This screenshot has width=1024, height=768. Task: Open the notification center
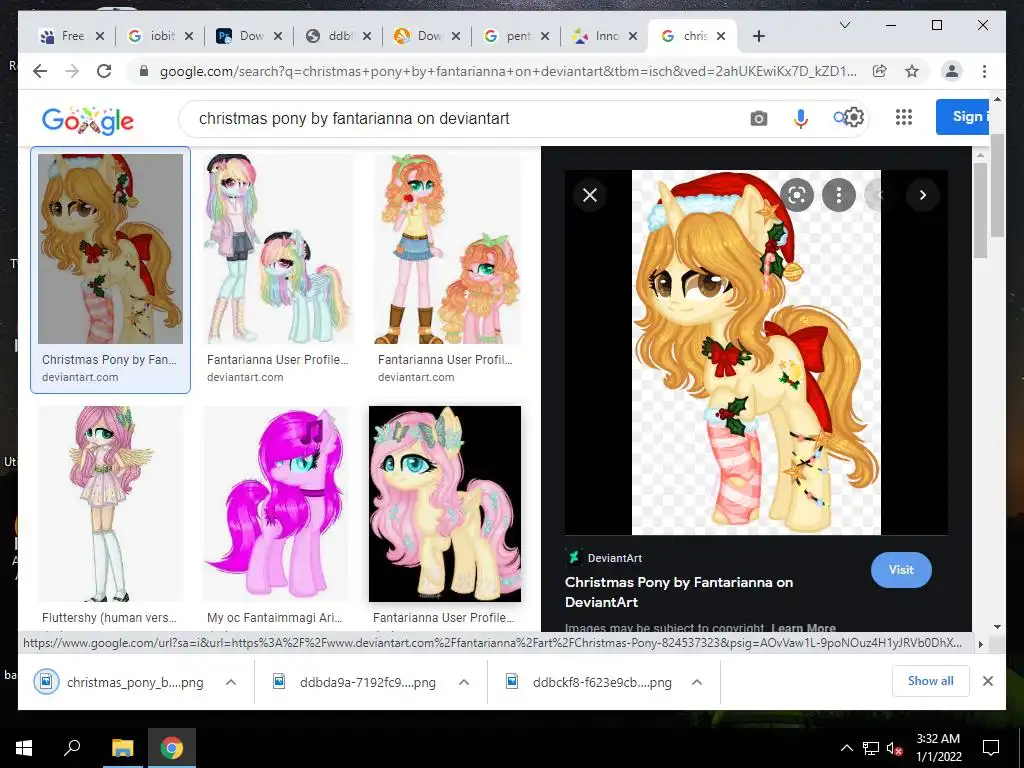[991, 748]
